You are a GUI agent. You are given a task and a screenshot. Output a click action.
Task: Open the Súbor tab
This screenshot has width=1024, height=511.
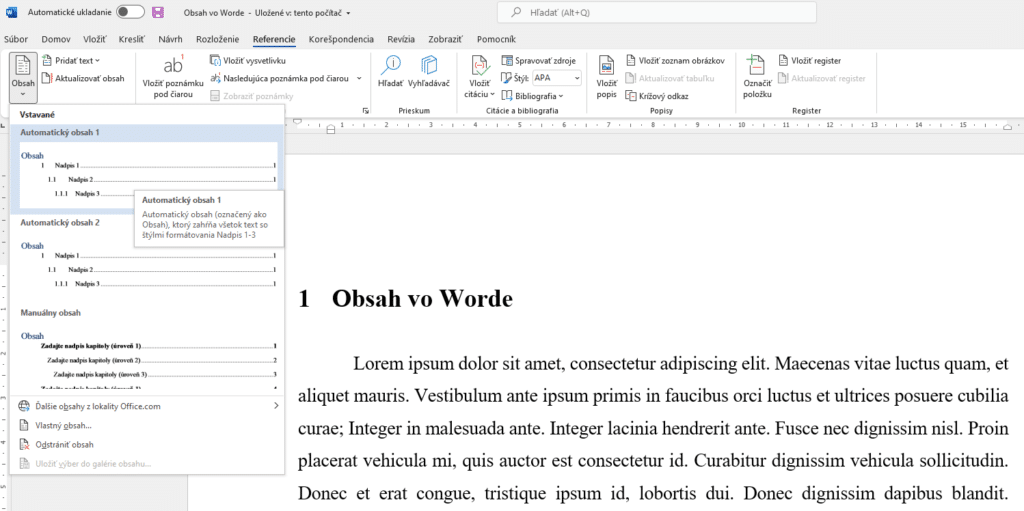click(16, 39)
